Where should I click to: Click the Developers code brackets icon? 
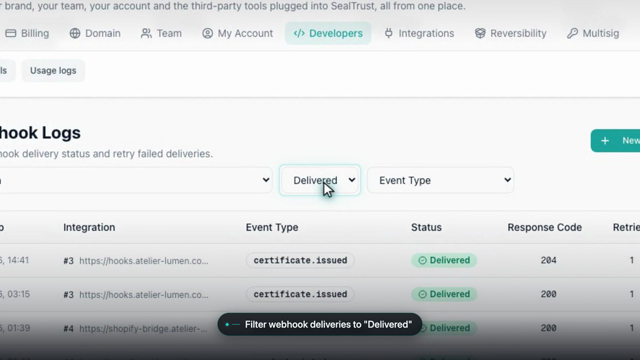point(299,33)
